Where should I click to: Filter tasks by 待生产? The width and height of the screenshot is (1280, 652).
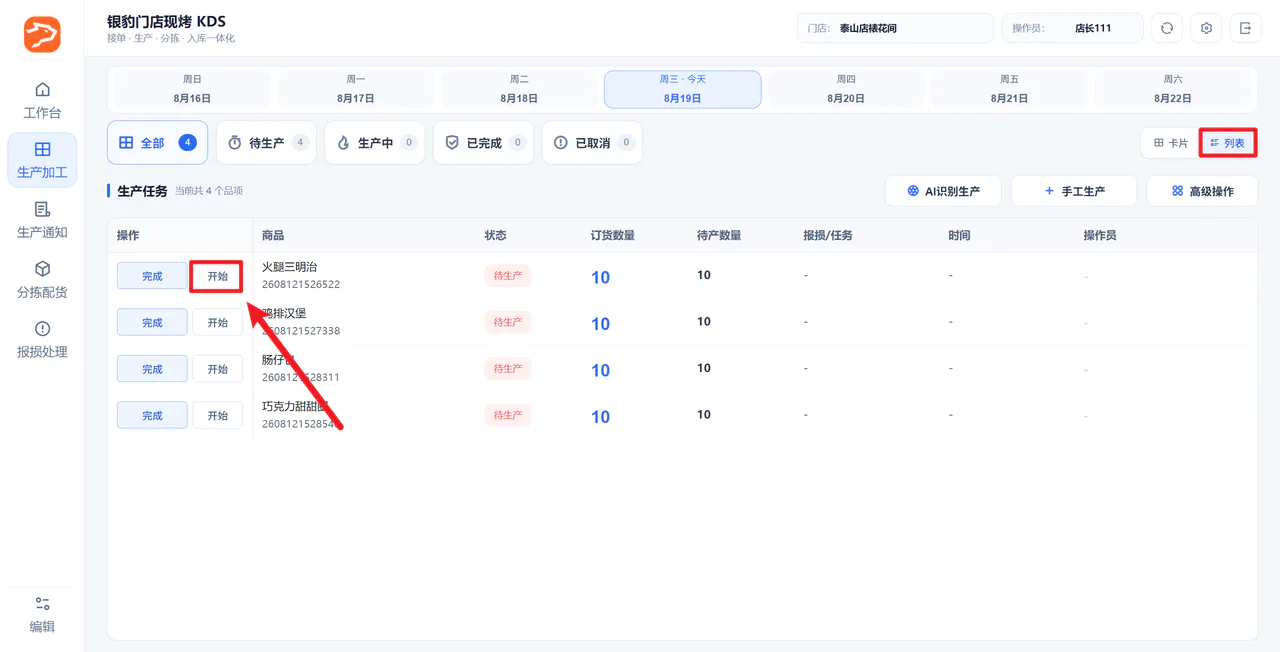tap(266, 143)
